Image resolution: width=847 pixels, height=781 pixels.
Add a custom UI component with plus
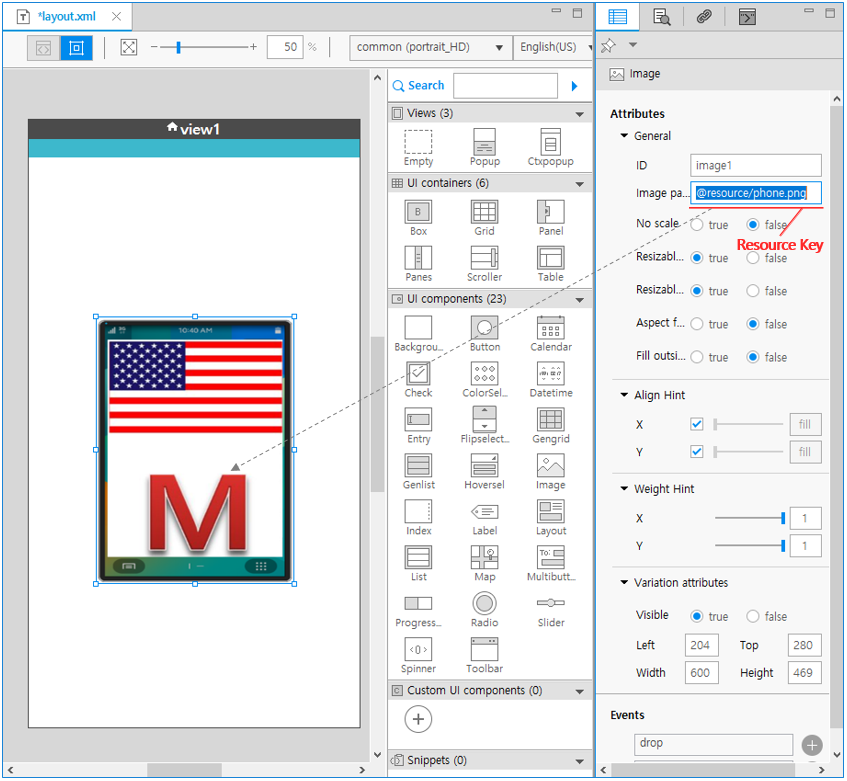coord(418,719)
